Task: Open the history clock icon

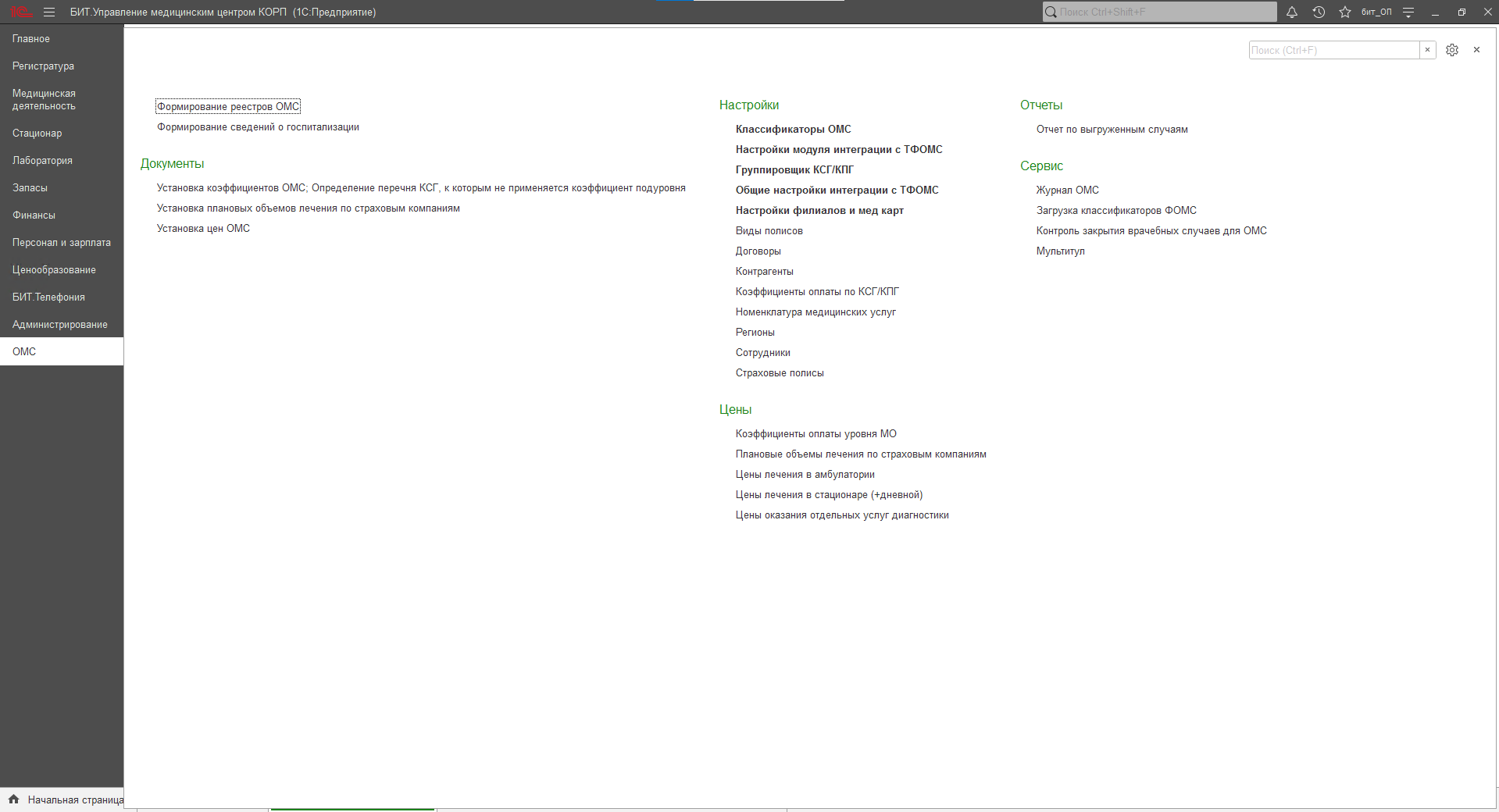Action: click(1319, 12)
